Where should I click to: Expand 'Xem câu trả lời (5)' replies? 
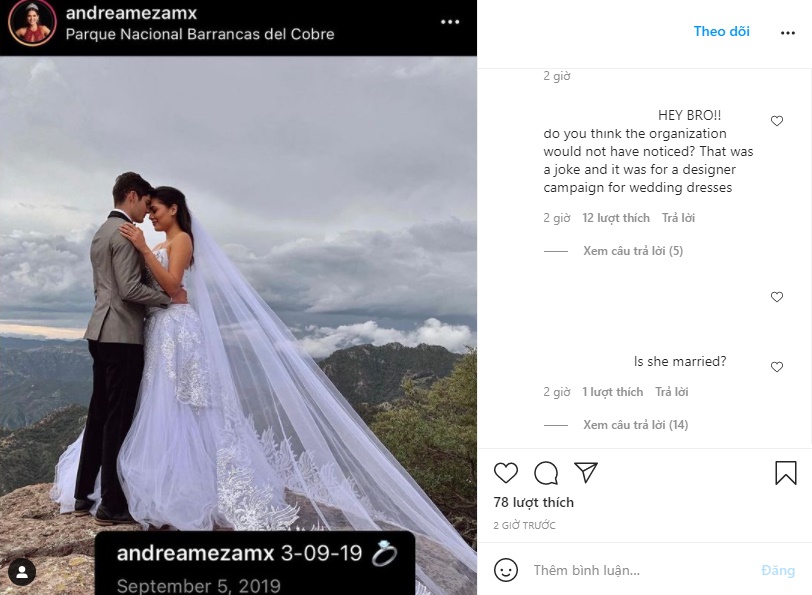[633, 251]
